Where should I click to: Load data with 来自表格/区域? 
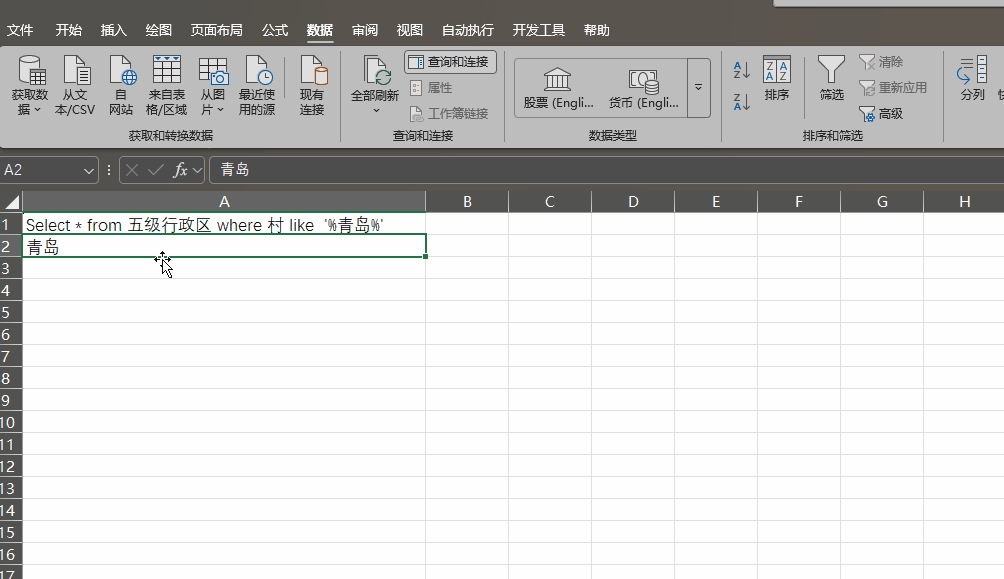click(x=166, y=85)
